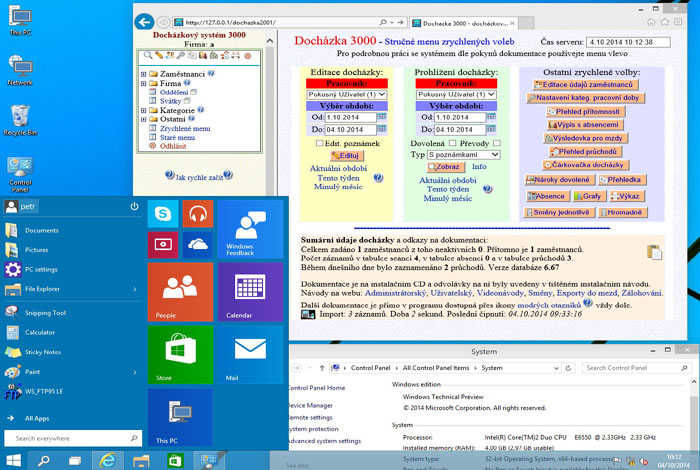Open calendar picker for Editace Od date
Viewport: 700px width, 470px height.
pos(382,116)
